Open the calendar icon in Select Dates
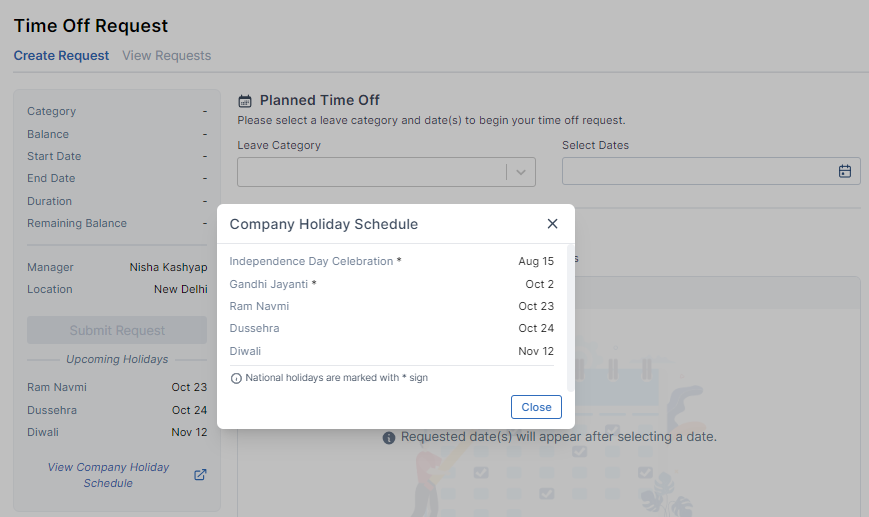 pyautogui.click(x=845, y=171)
